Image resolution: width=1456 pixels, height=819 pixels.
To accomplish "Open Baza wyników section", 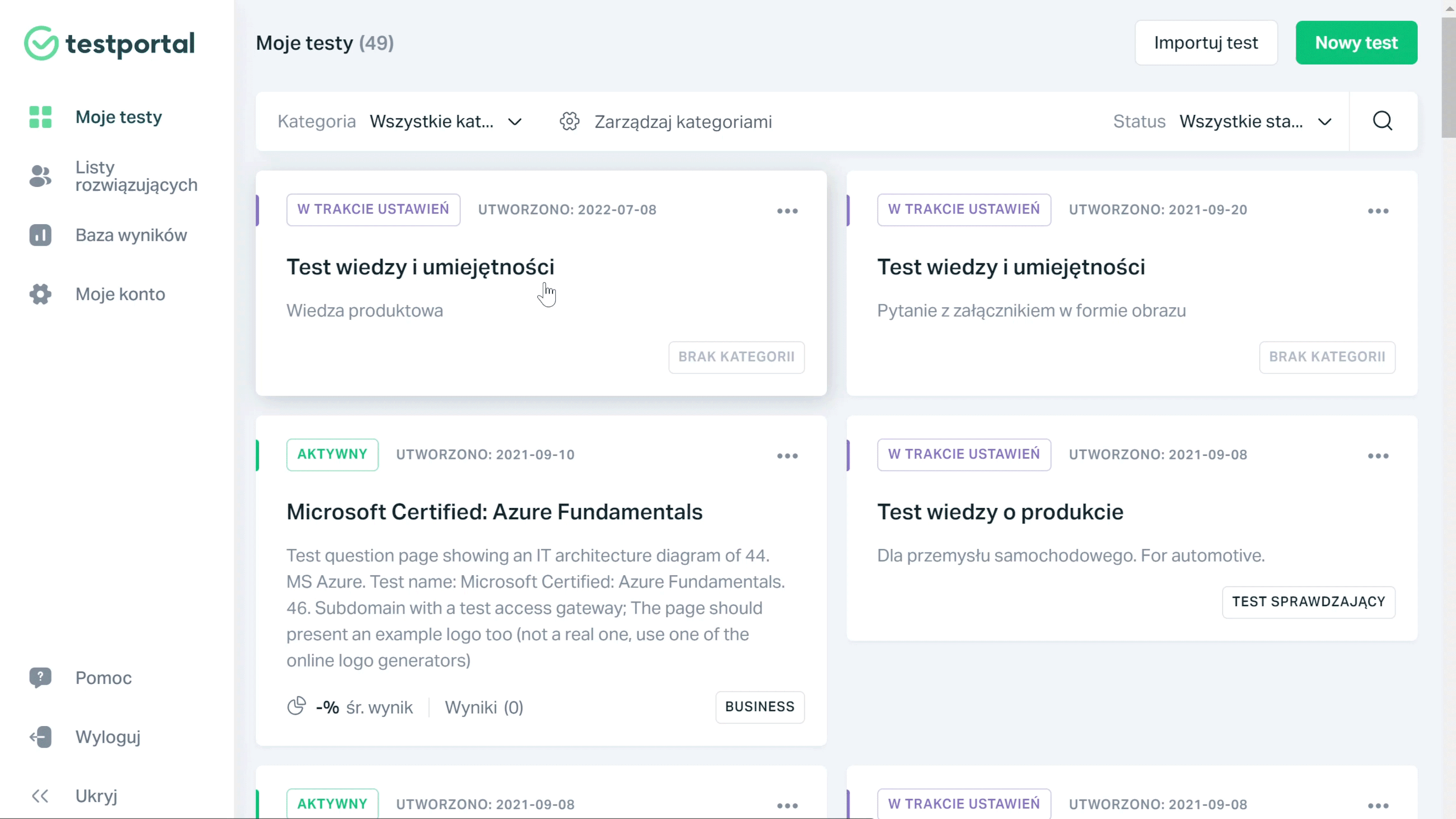I will tap(131, 235).
